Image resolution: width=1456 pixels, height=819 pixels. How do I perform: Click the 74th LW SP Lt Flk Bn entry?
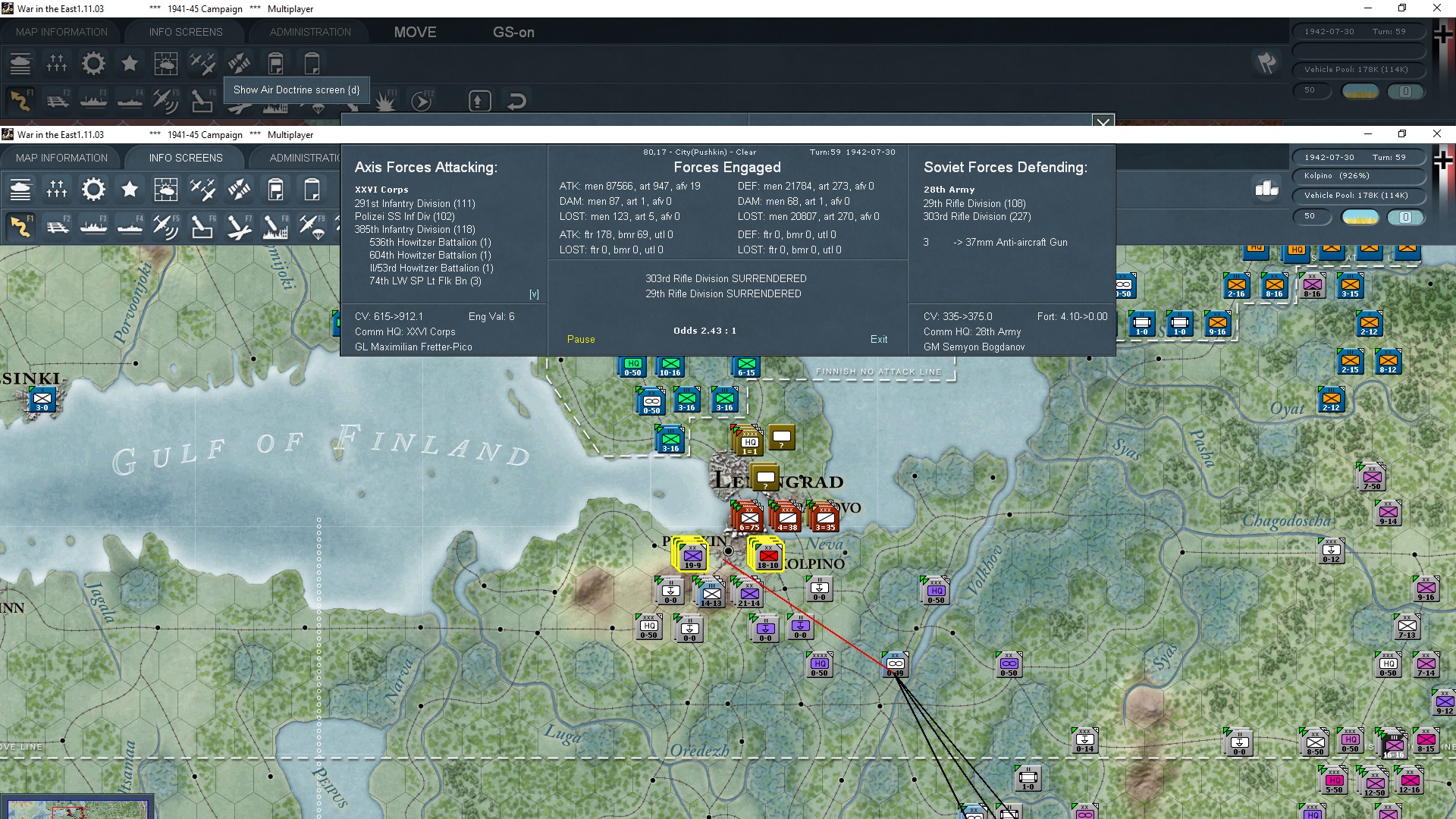point(425,281)
